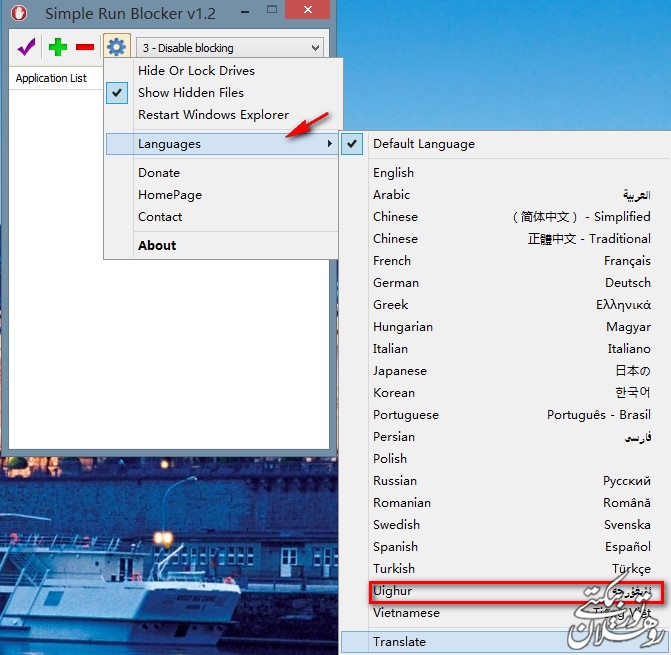Click the Application List column header
This screenshot has width=671, height=655.
(56, 78)
